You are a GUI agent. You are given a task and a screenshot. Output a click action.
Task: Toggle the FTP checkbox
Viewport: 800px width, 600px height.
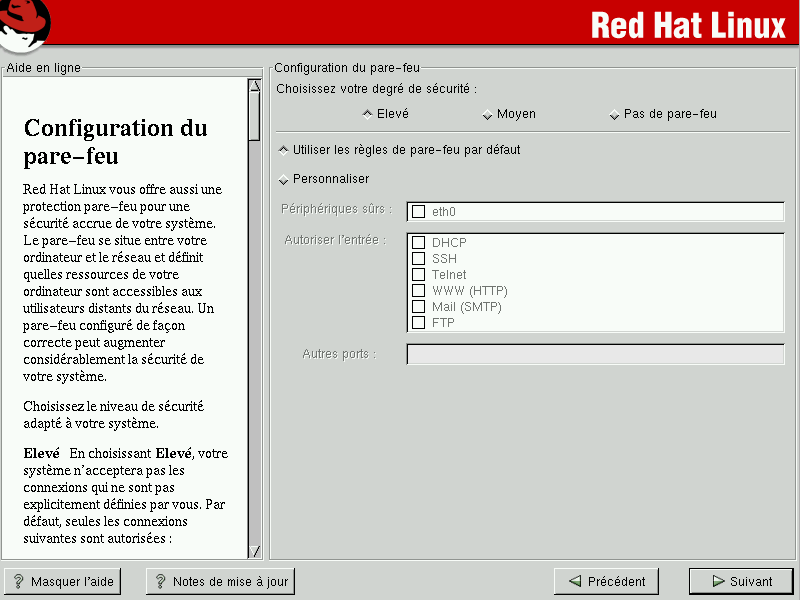coord(419,323)
